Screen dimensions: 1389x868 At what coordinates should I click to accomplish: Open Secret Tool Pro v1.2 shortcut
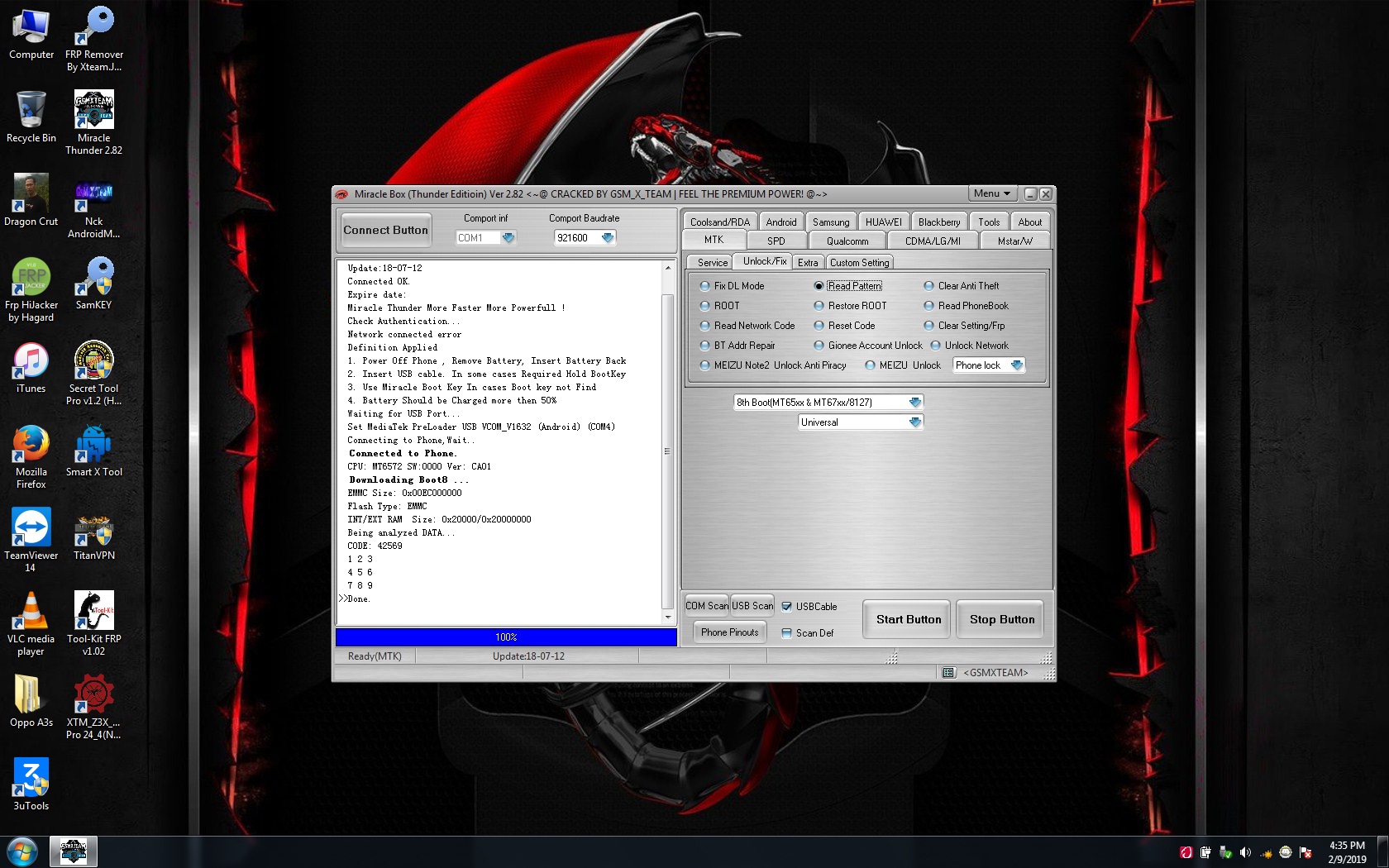94,373
